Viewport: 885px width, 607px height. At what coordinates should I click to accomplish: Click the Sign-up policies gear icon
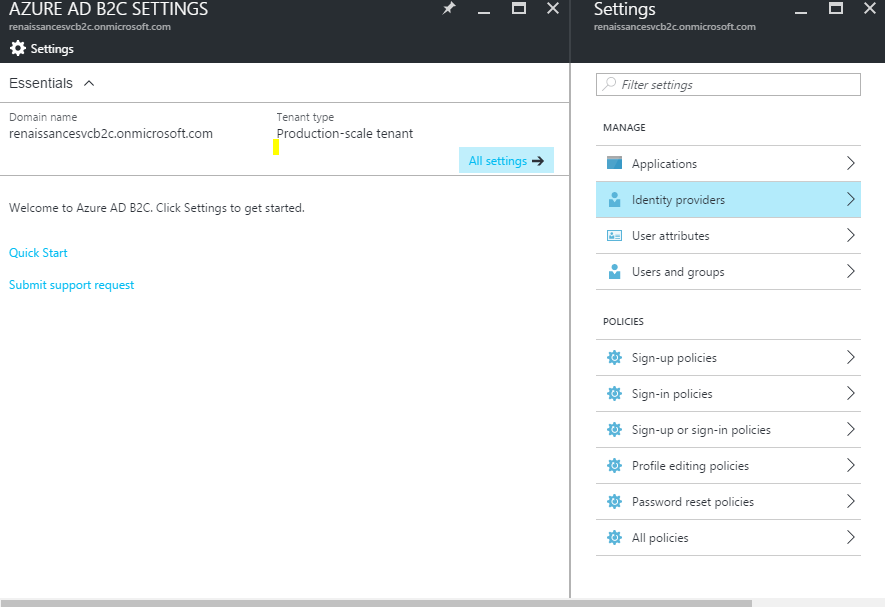(614, 358)
